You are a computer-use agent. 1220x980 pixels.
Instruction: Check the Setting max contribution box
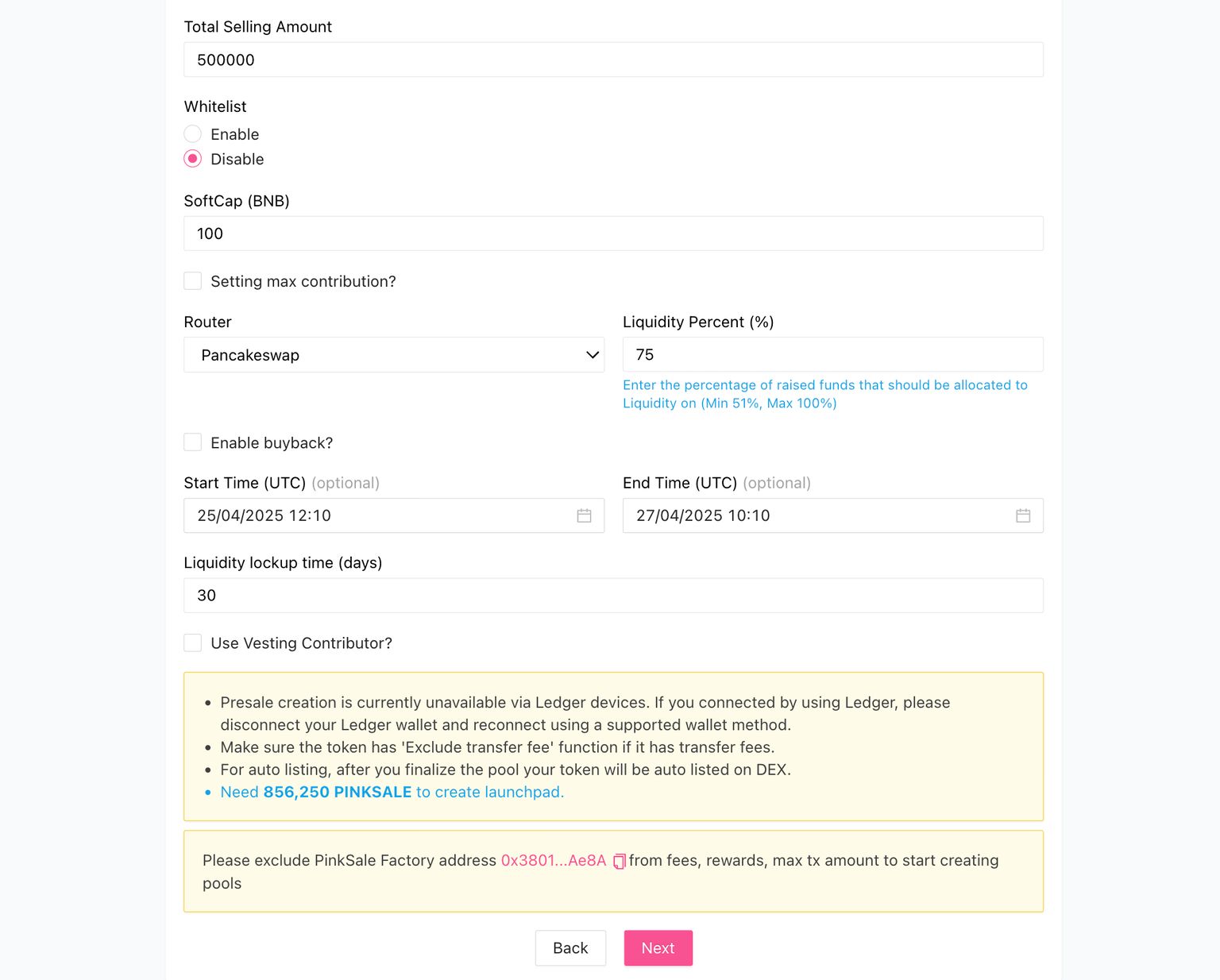(193, 281)
